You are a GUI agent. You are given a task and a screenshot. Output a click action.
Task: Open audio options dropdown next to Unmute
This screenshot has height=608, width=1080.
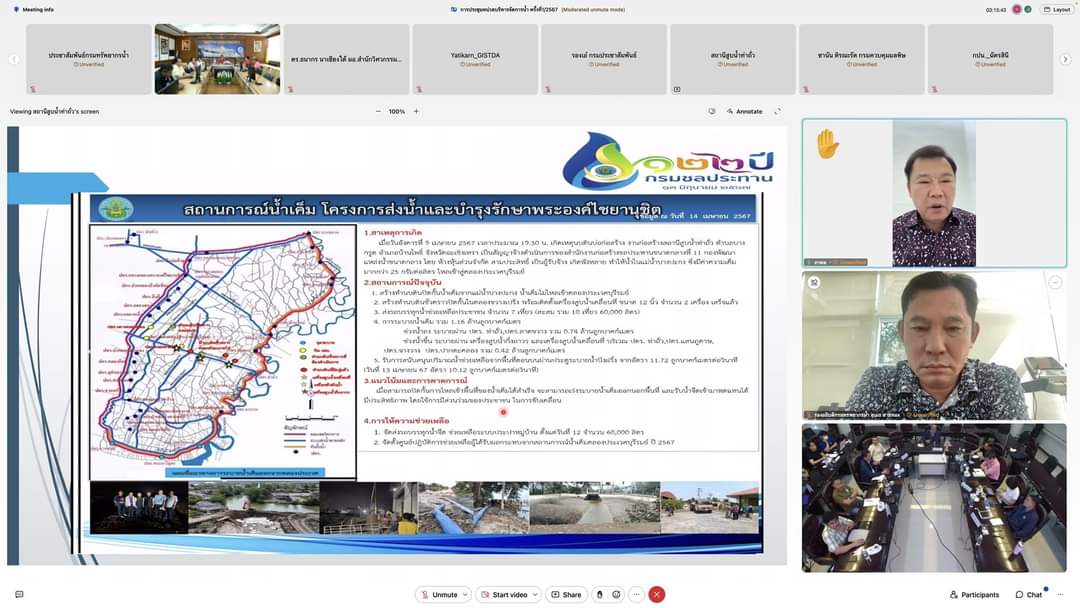466,594
